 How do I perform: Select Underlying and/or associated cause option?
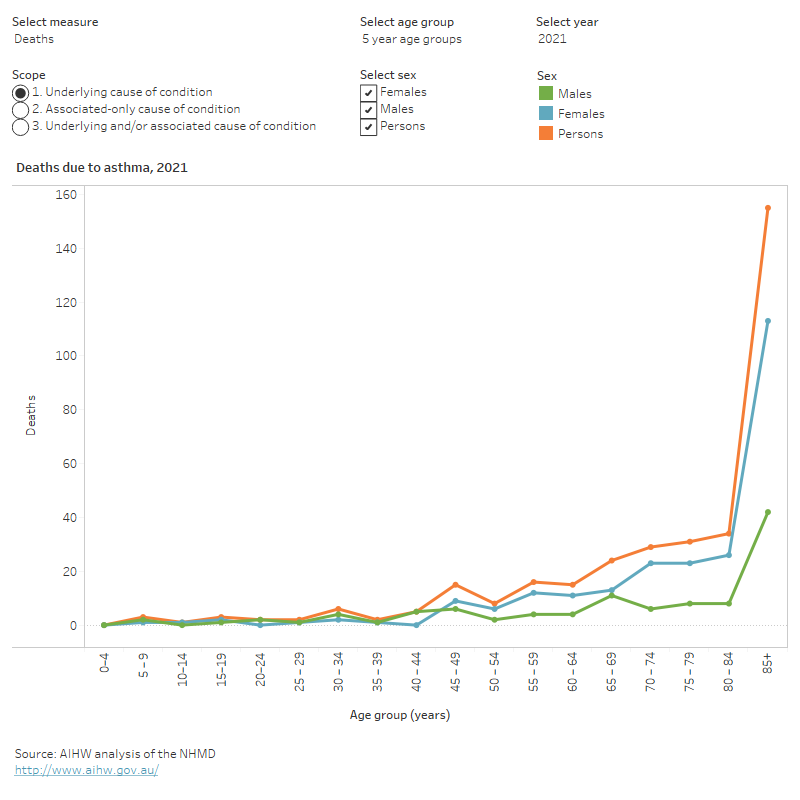(x=21, y=127)
